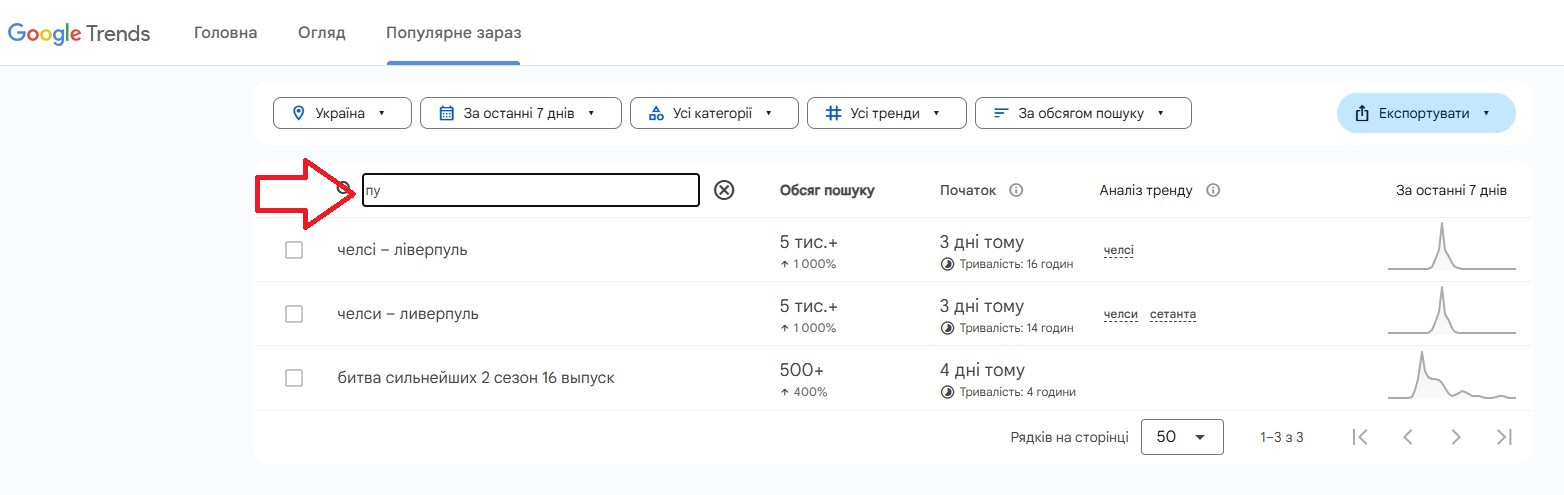
Task: Open the челси – ливерпуль trend title
Action: [x=408, y=314]
